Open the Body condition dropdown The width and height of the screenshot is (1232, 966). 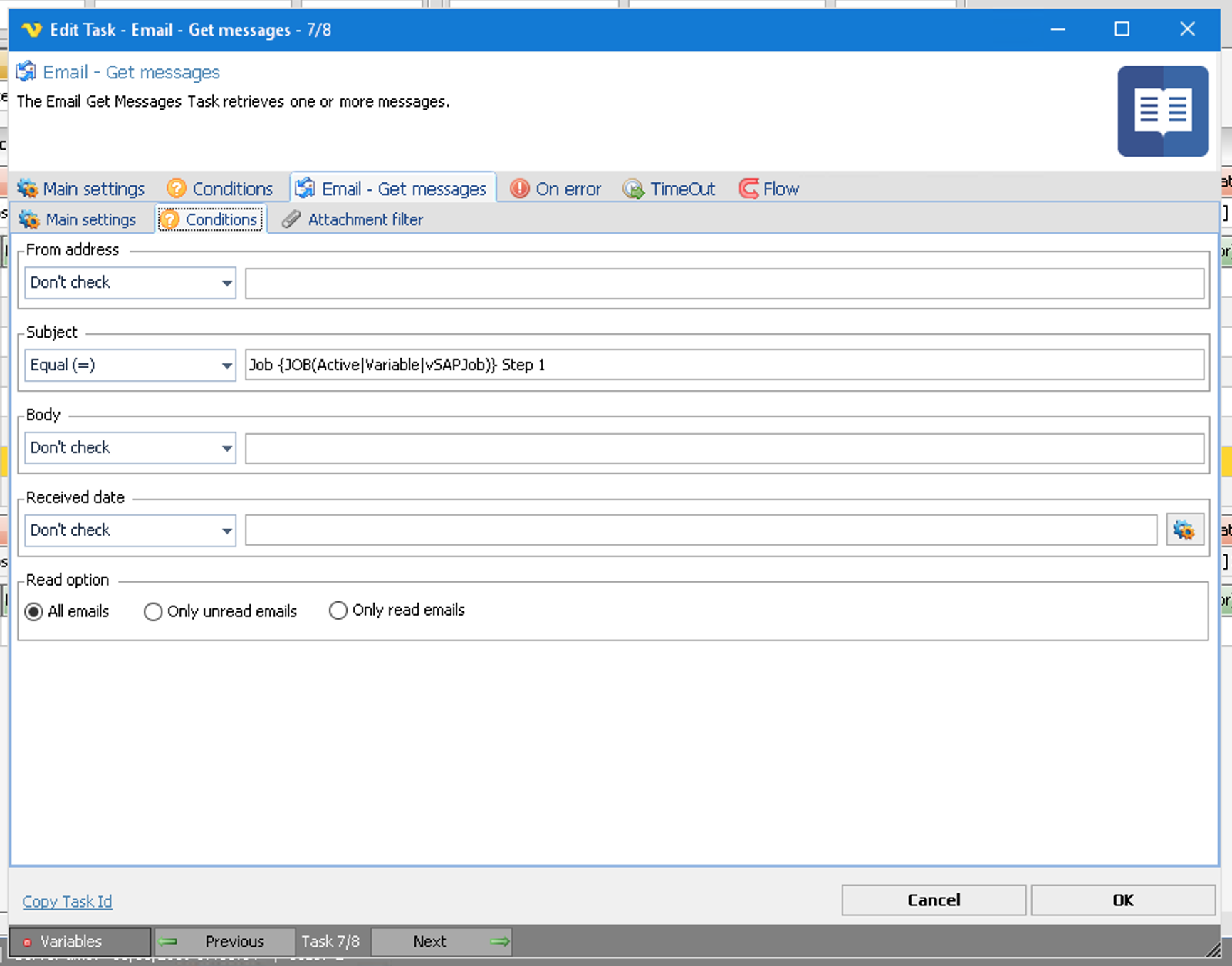130,448
